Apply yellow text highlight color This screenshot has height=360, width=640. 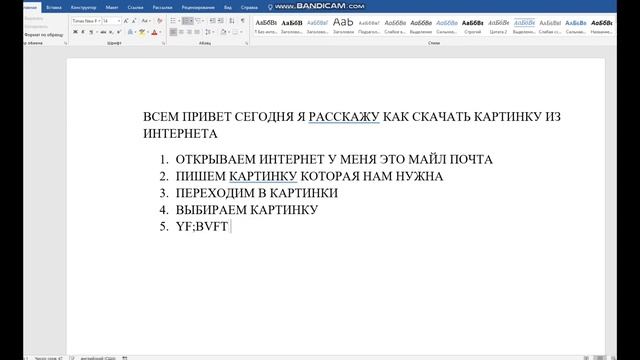(142, 32)
